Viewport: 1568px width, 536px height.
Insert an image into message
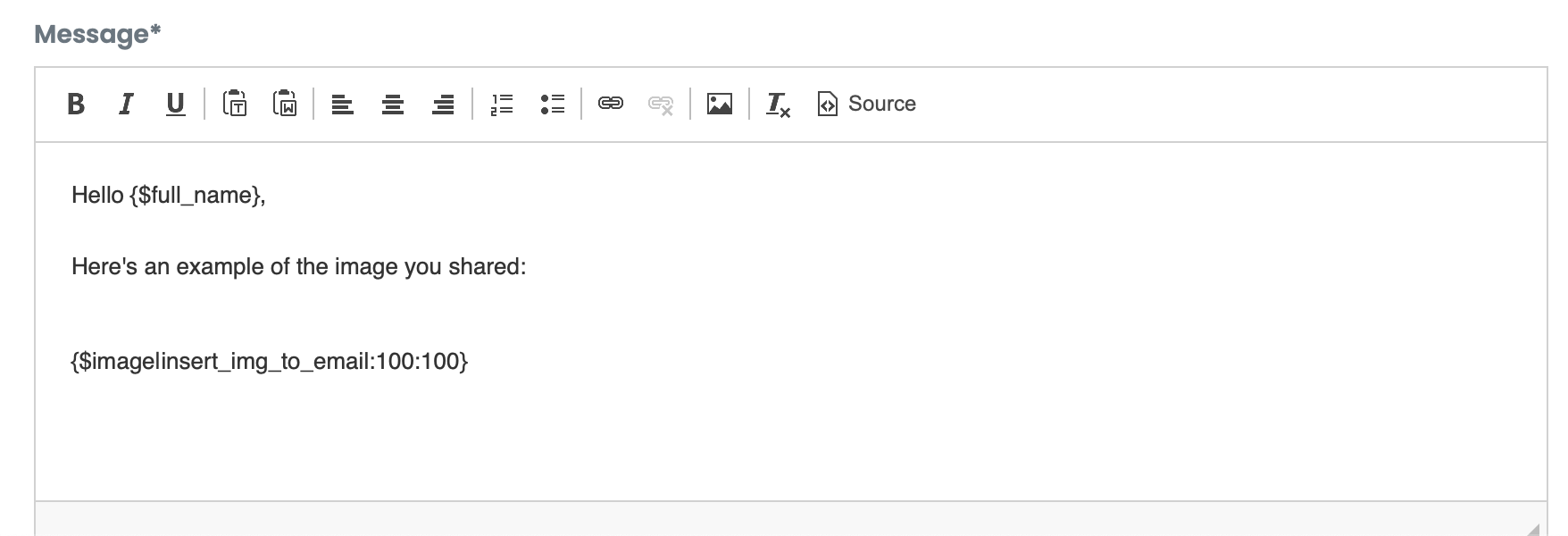pos(720,104)
